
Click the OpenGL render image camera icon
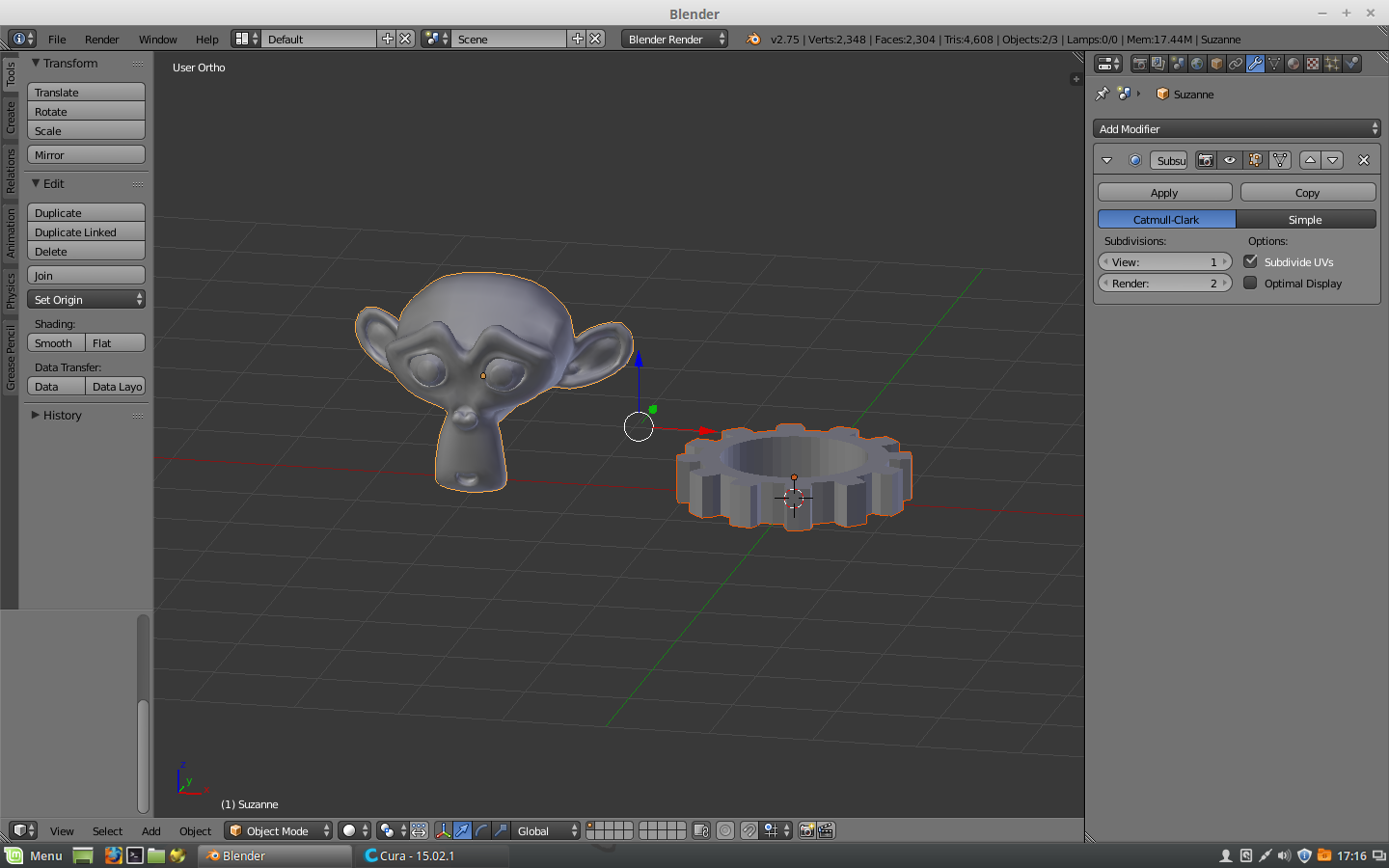[x=807, y=830]
